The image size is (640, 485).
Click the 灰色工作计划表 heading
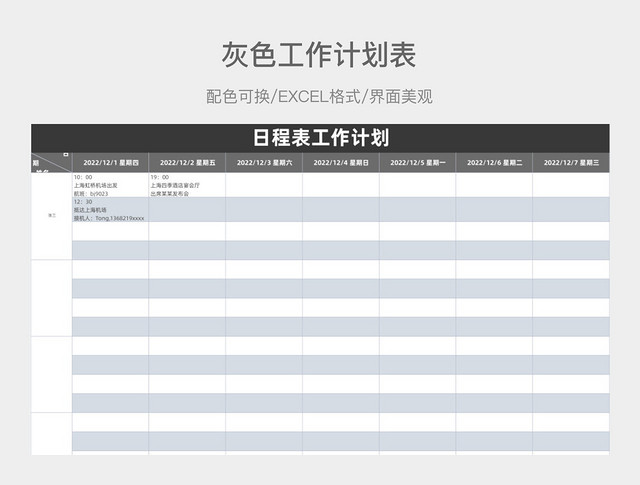(x=319, y=55)
